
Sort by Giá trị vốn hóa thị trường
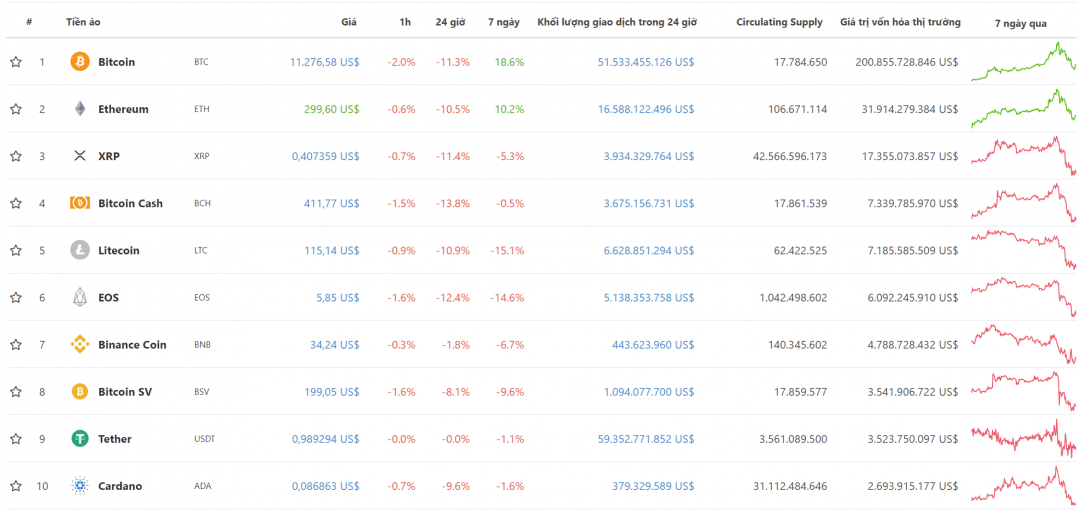pyautogui.click(x=900, y=22)
